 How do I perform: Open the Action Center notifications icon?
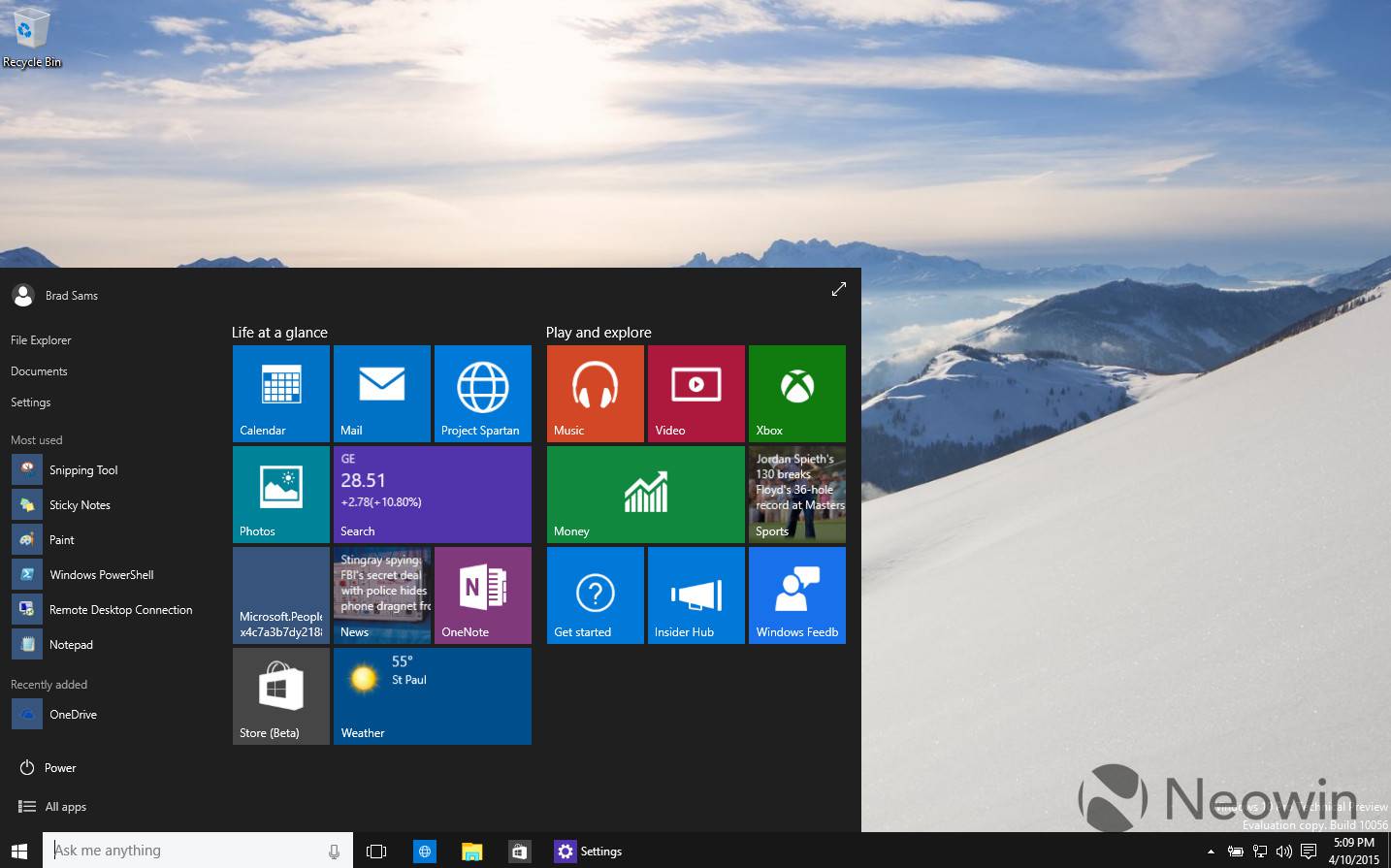[1309, 852]
